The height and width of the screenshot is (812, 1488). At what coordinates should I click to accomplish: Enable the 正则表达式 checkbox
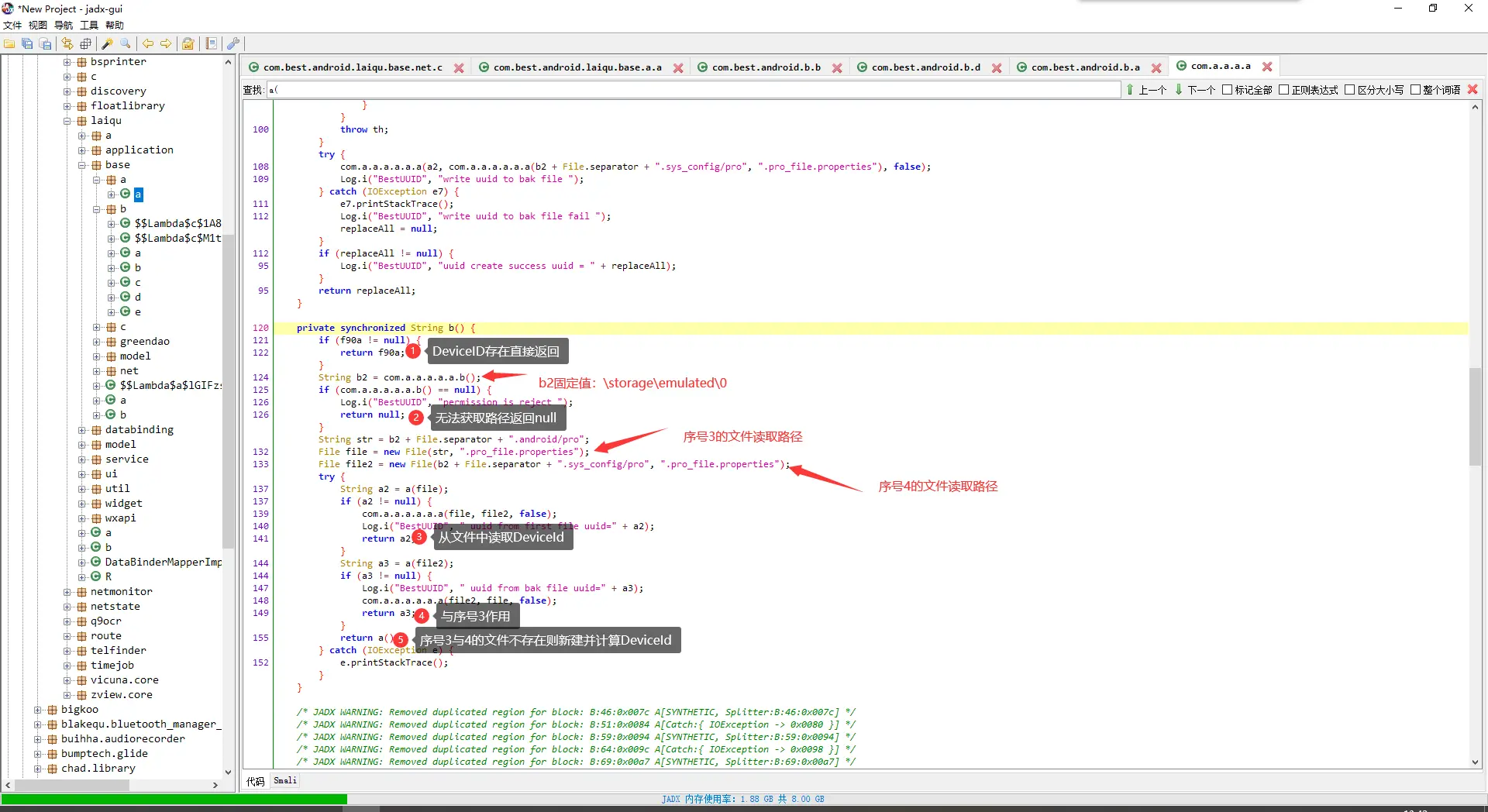point(1283,90)
